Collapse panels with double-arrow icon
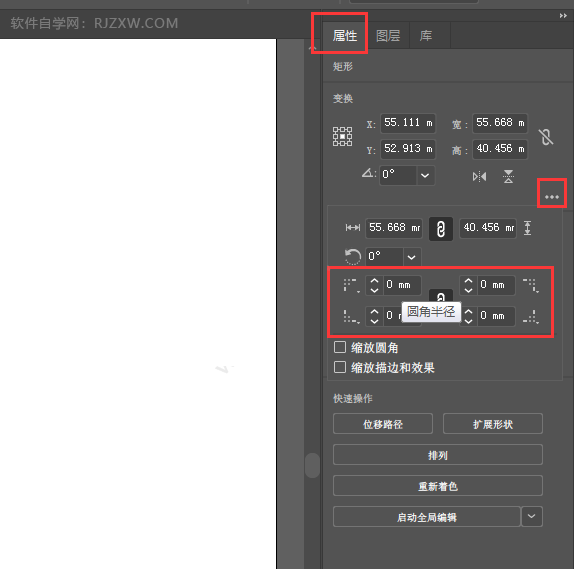The width and height of the screenshot is (574, 569). coord(563,16)
